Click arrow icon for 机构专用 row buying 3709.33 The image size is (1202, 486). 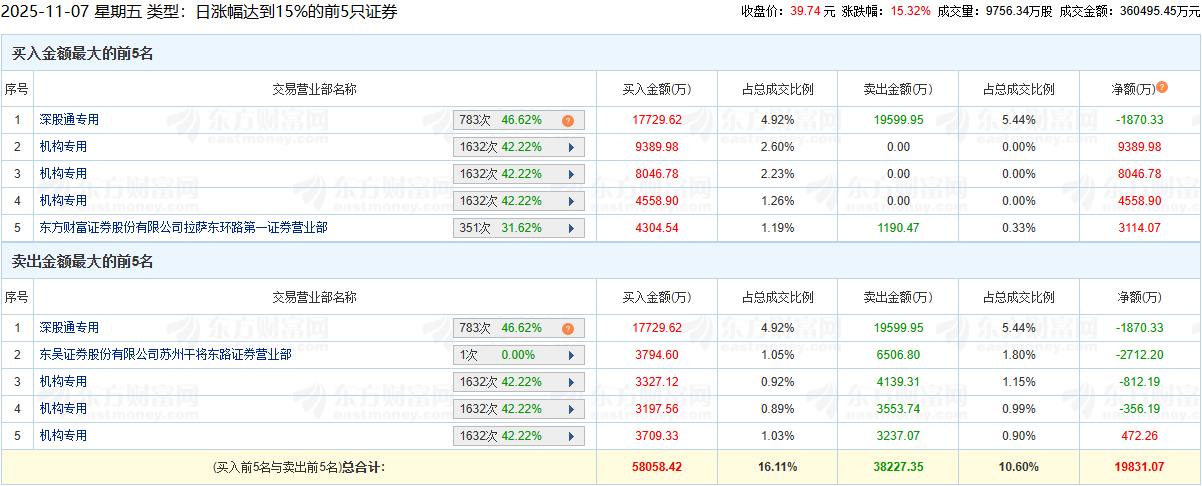pyautogui.click(x=571, y=436)
